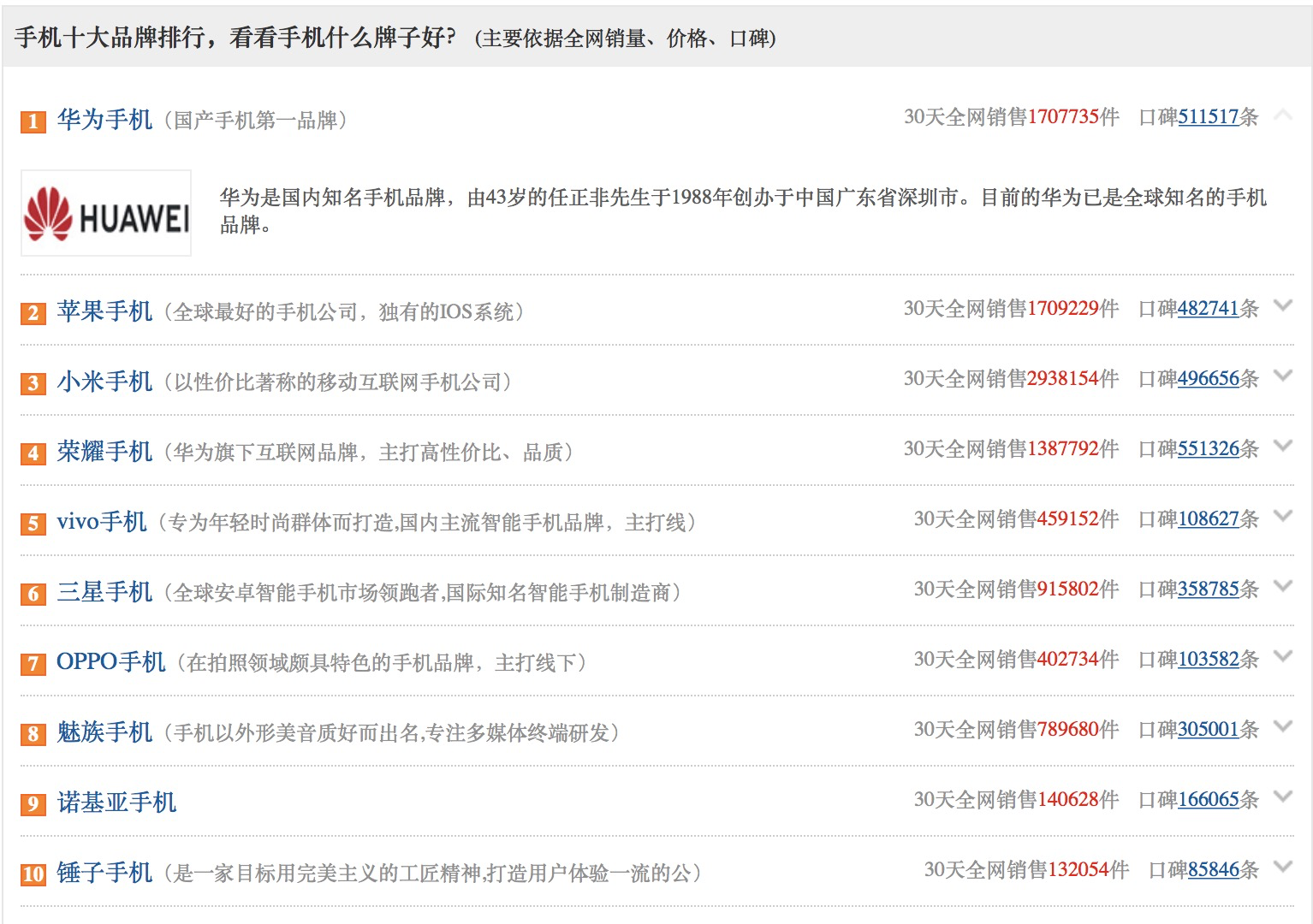Collapse the 华为手机 row details
The height and width of the screenshot is (924, 1313).
coord(1282,115)
